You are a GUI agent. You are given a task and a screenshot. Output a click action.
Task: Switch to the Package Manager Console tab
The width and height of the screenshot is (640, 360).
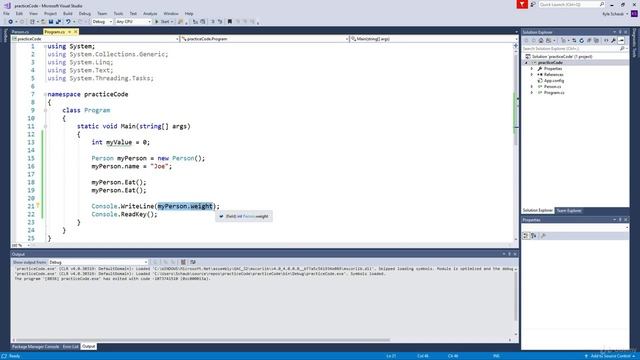click(36, 347)
